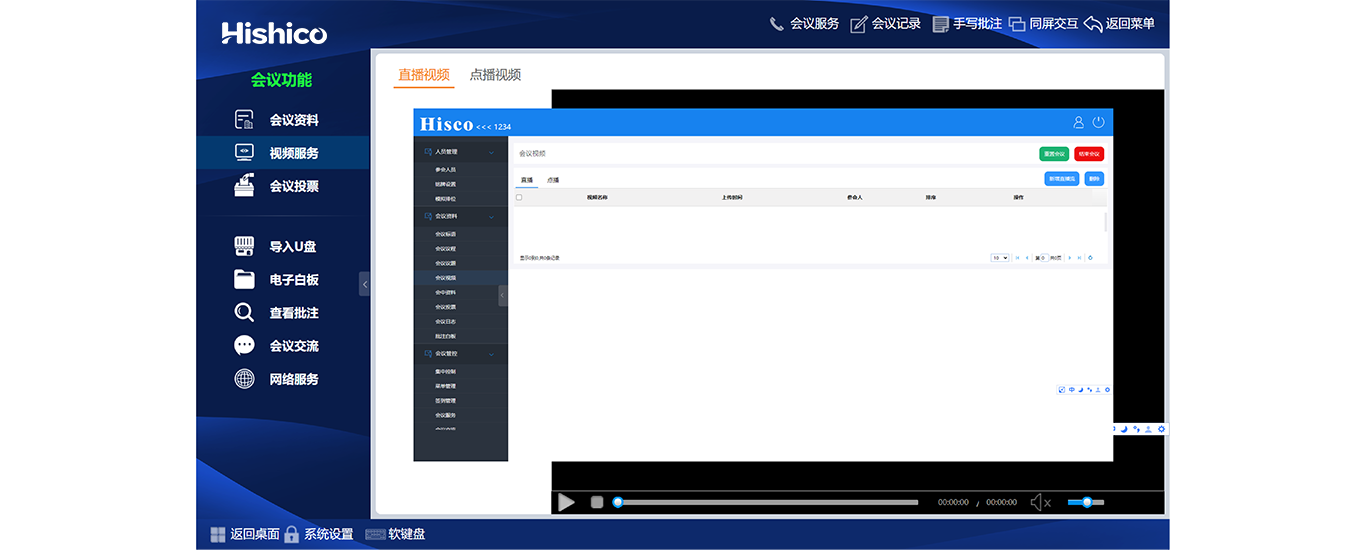The image size is (1366, 550).
Task: Open 导入U盘 USB import
Action: coord(277,247)
